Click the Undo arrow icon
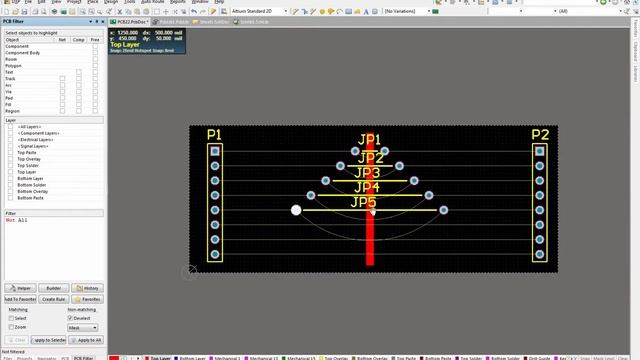 click(194, 12)
